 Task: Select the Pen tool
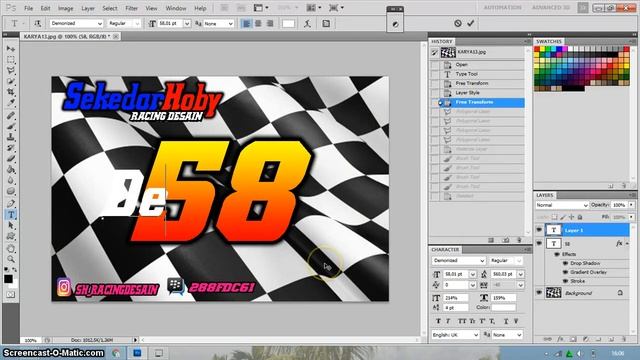[x=11, y=203]
